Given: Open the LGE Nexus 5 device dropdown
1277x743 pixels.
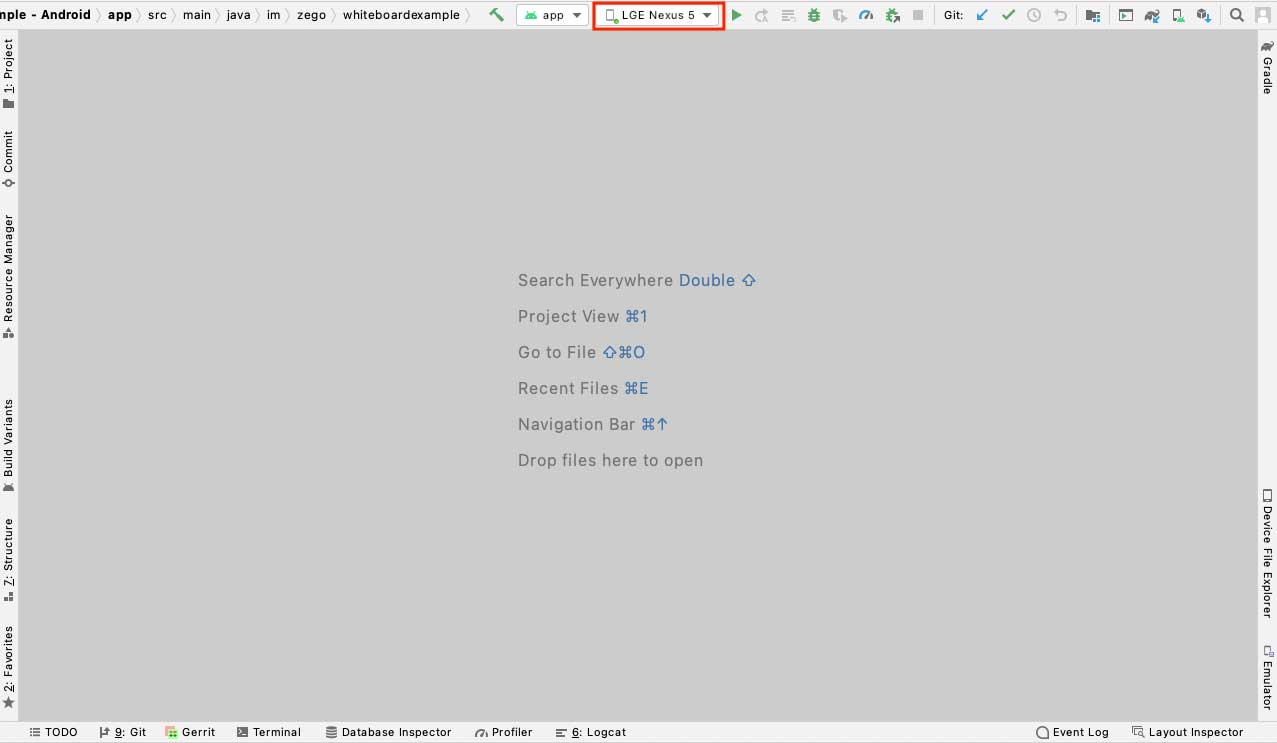Looking at the screenshot, I should [x=658, y=16].
